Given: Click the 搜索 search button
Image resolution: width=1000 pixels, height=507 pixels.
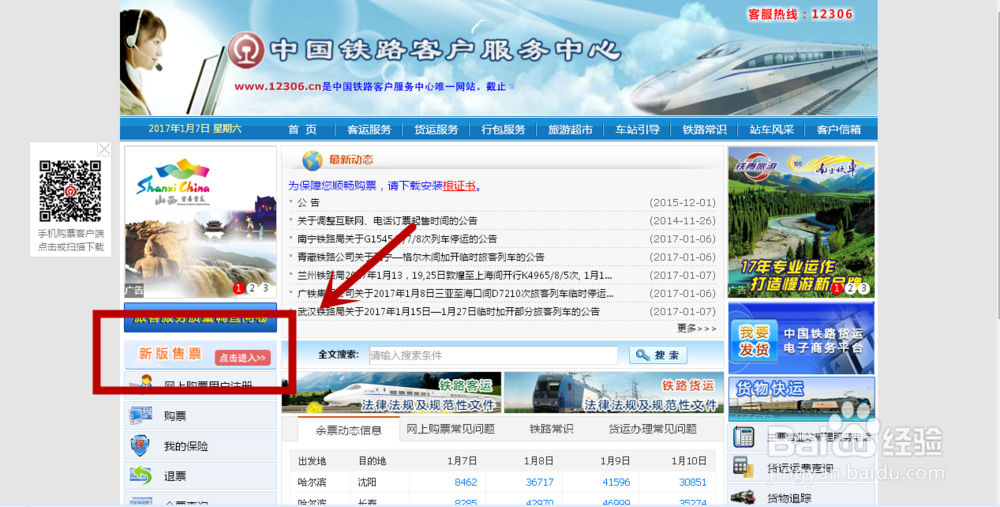Looking at the screenshot, I should (658, 355).
